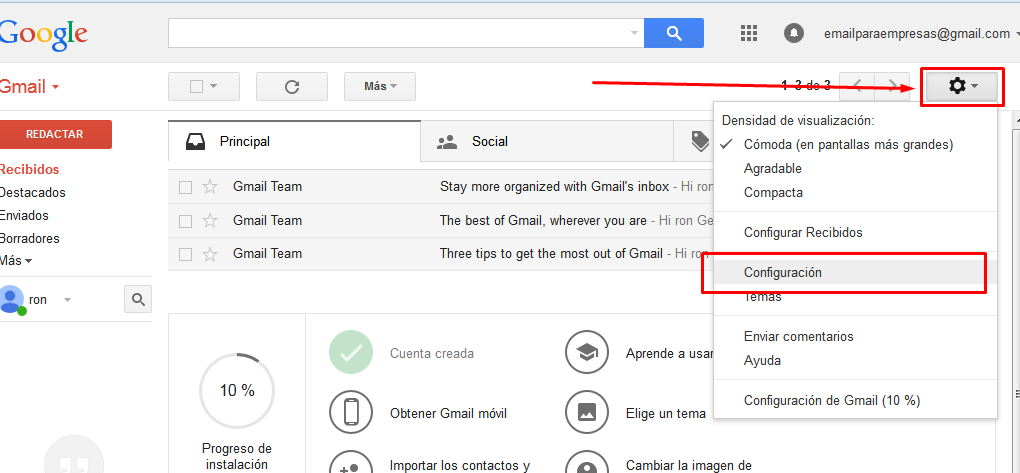Screen dimensions: 1020x473
Task: Open the search options dropdown arrow
Action: [x=634, y=33]
